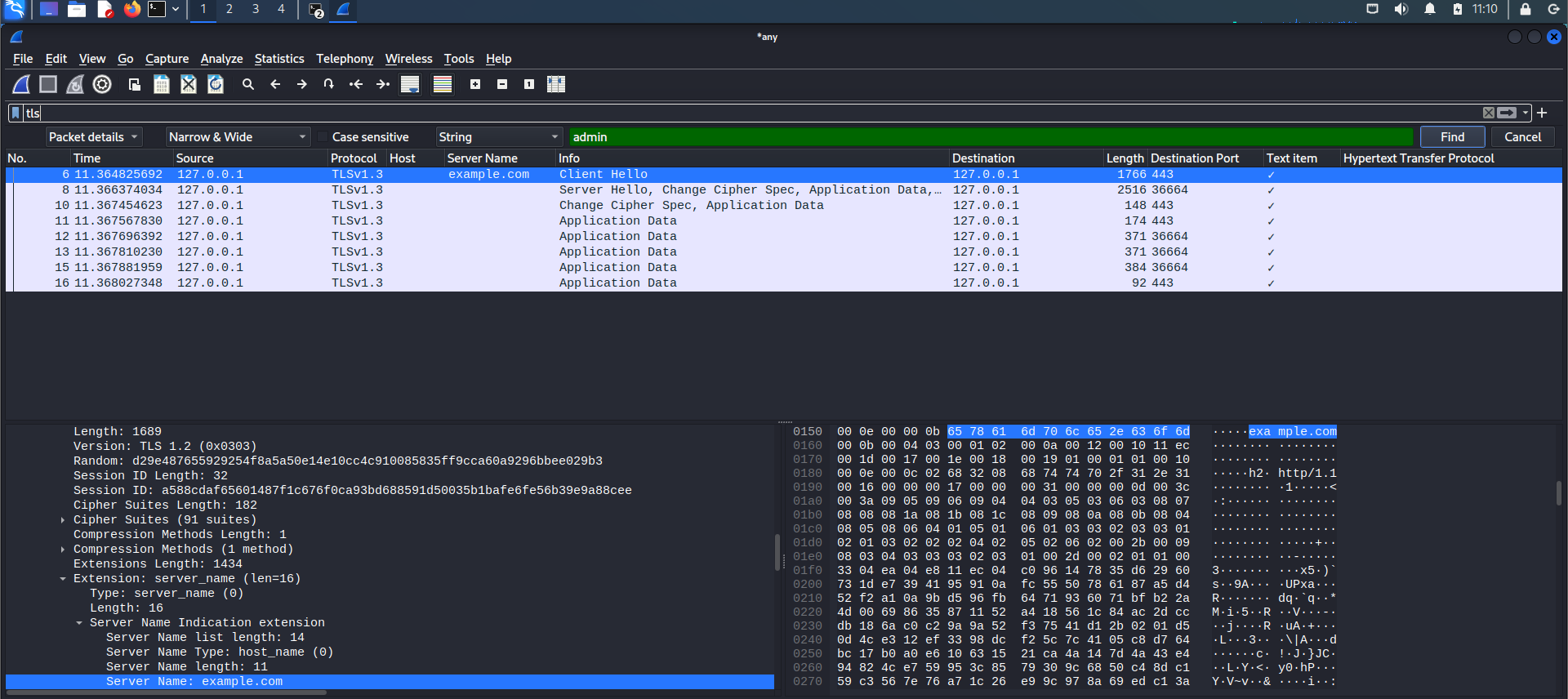This screenshot has width=1568, height=699.
Task: Expand Compression Methods (1 method)
Action: tap(63, 550)
